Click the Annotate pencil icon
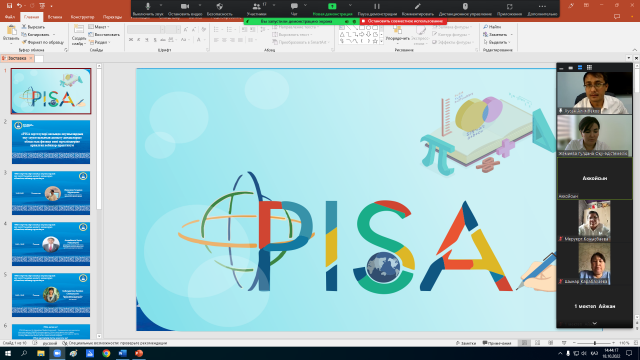Screen dimensions: 640x360 point(417,6)
